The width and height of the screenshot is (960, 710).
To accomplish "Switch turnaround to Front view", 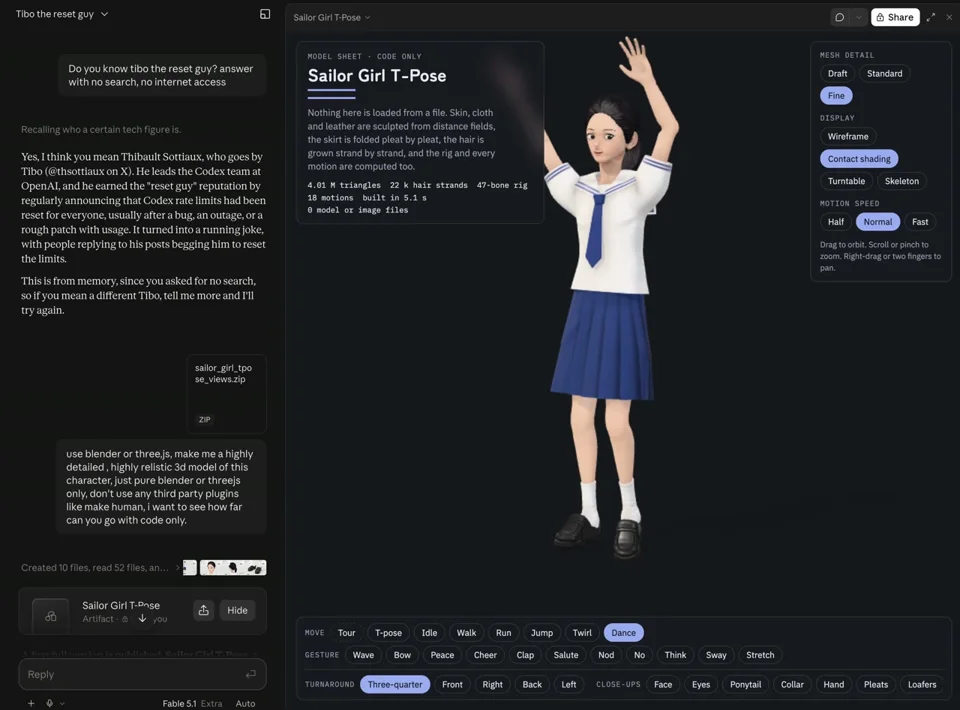I will point(452,684).
